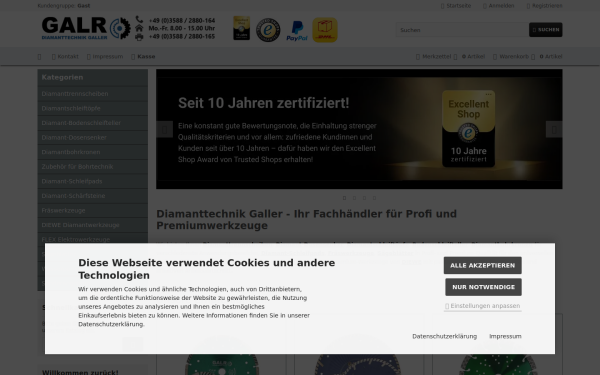Open Fräswerkzeuge category
600x375 pixels.
point(93,210)
